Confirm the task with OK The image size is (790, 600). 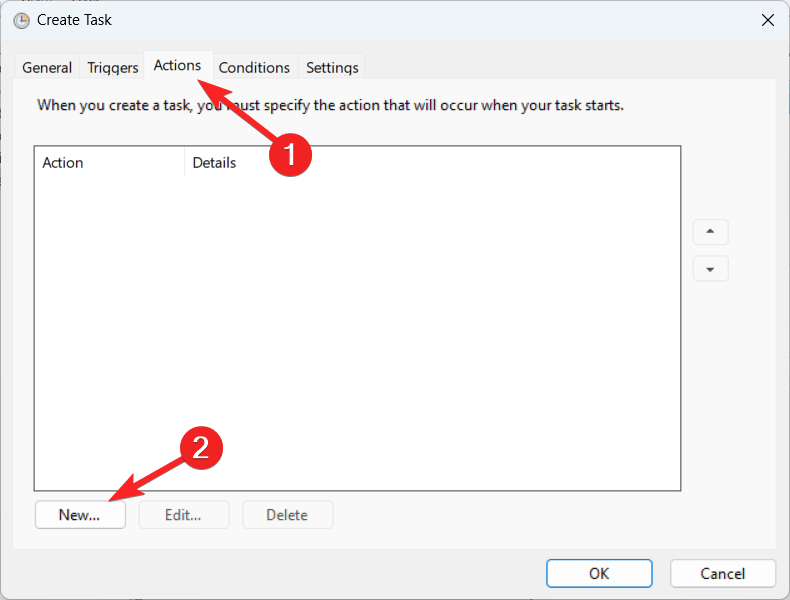click(599, 573)
